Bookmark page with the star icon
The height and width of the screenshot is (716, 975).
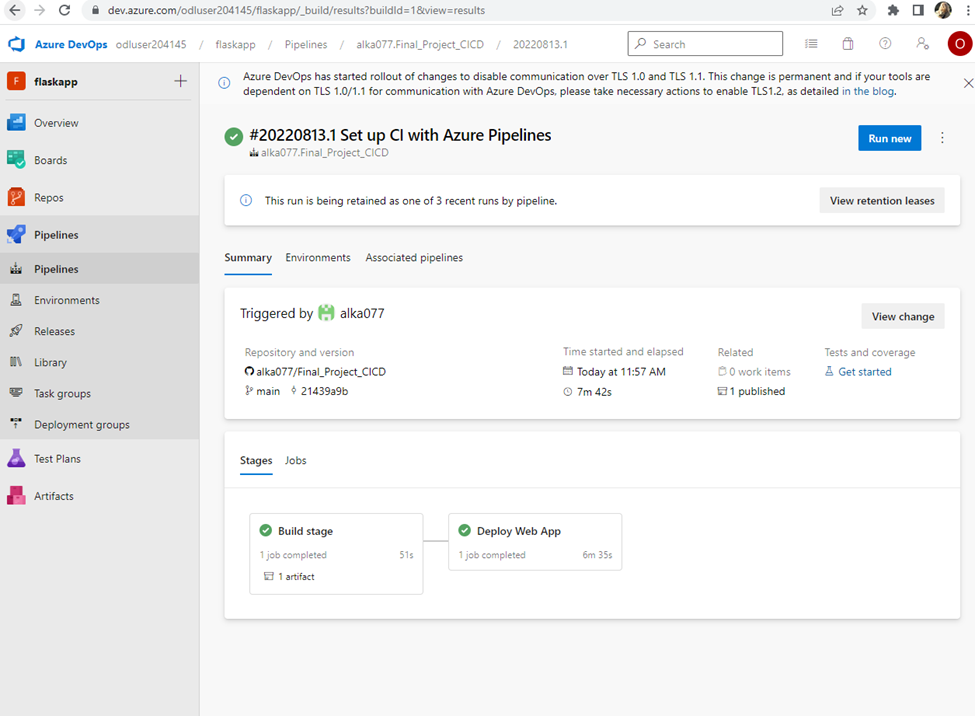pos(862,10)
